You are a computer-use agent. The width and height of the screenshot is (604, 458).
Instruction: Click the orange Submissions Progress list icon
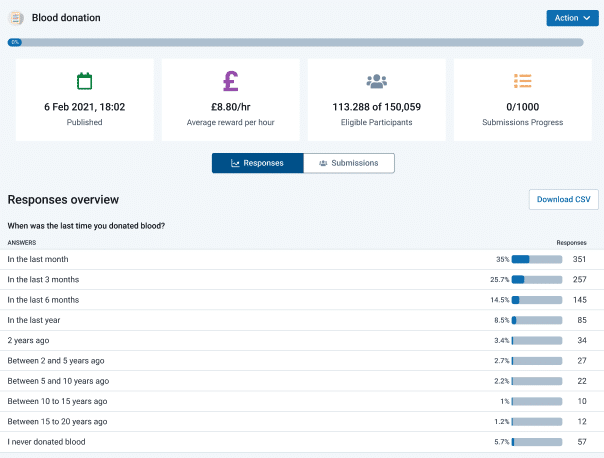point(522,81)
